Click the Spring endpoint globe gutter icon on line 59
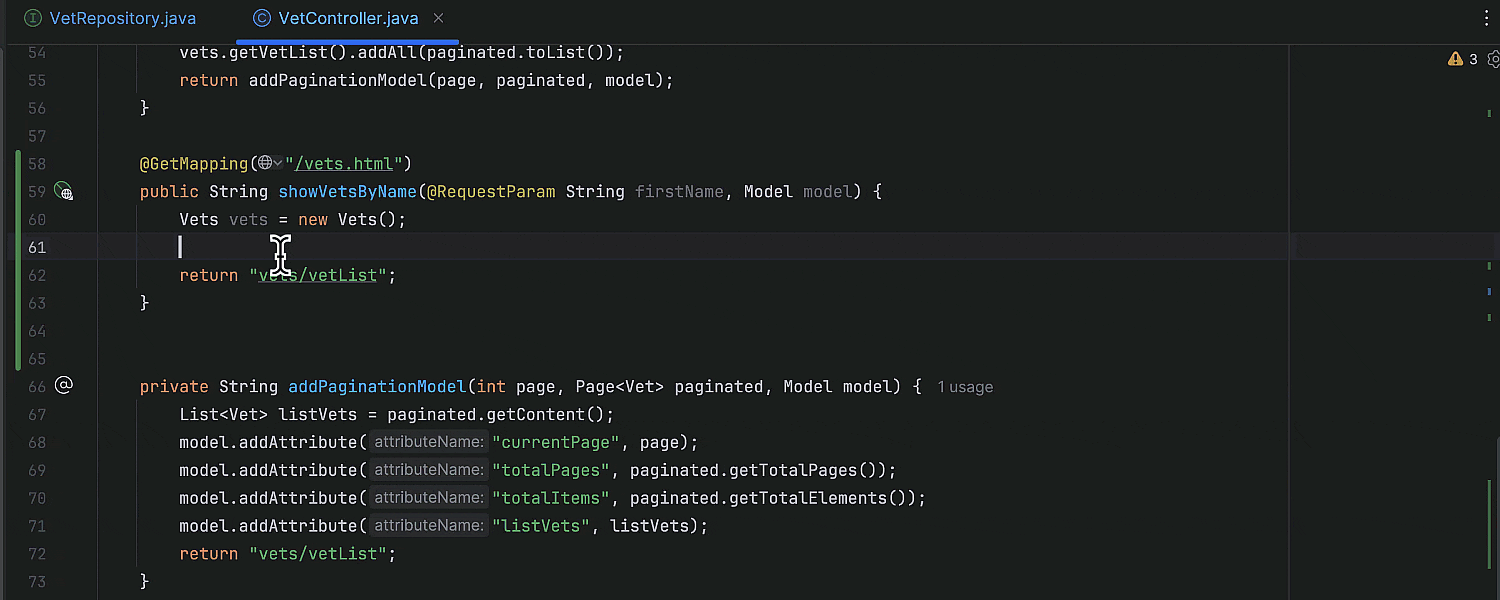The image size is (1500, 600). 64,191
